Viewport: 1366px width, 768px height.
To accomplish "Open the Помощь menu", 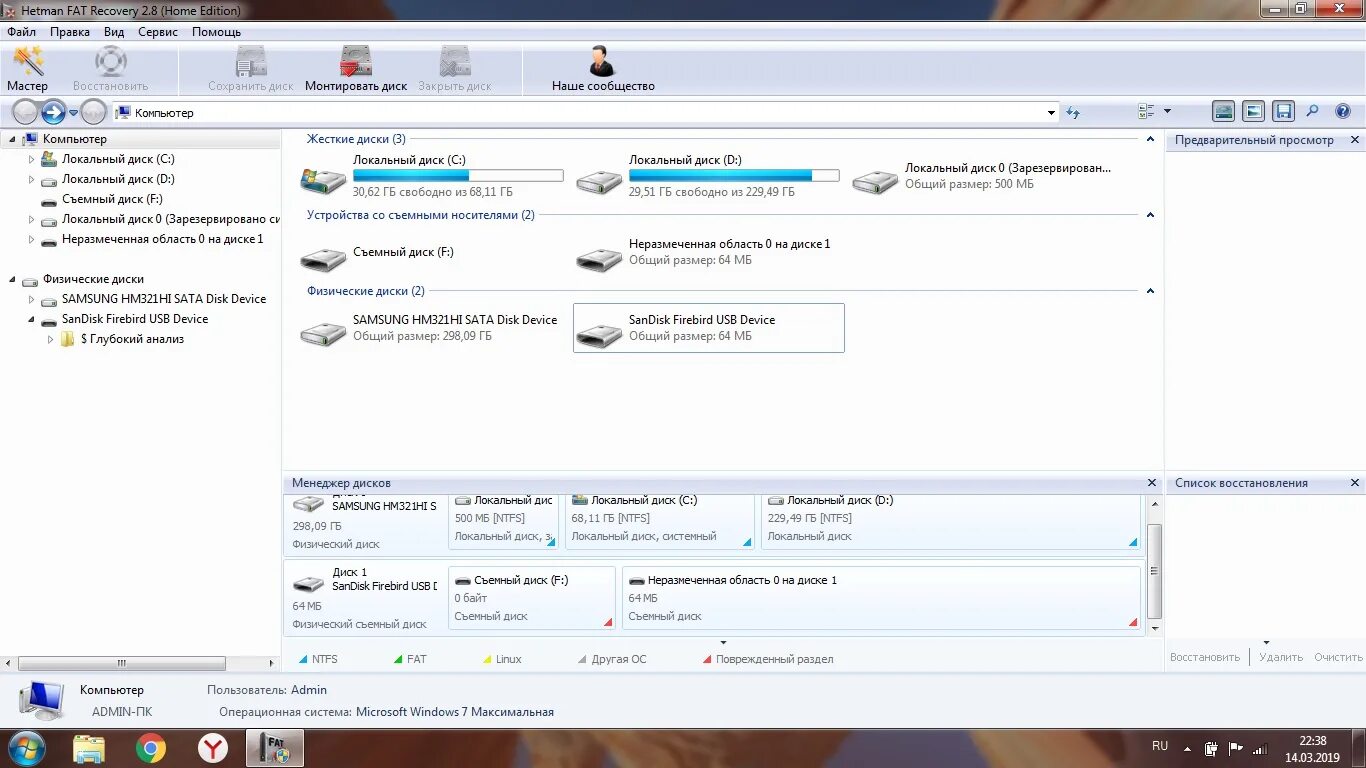I will [x=216, y=32].
